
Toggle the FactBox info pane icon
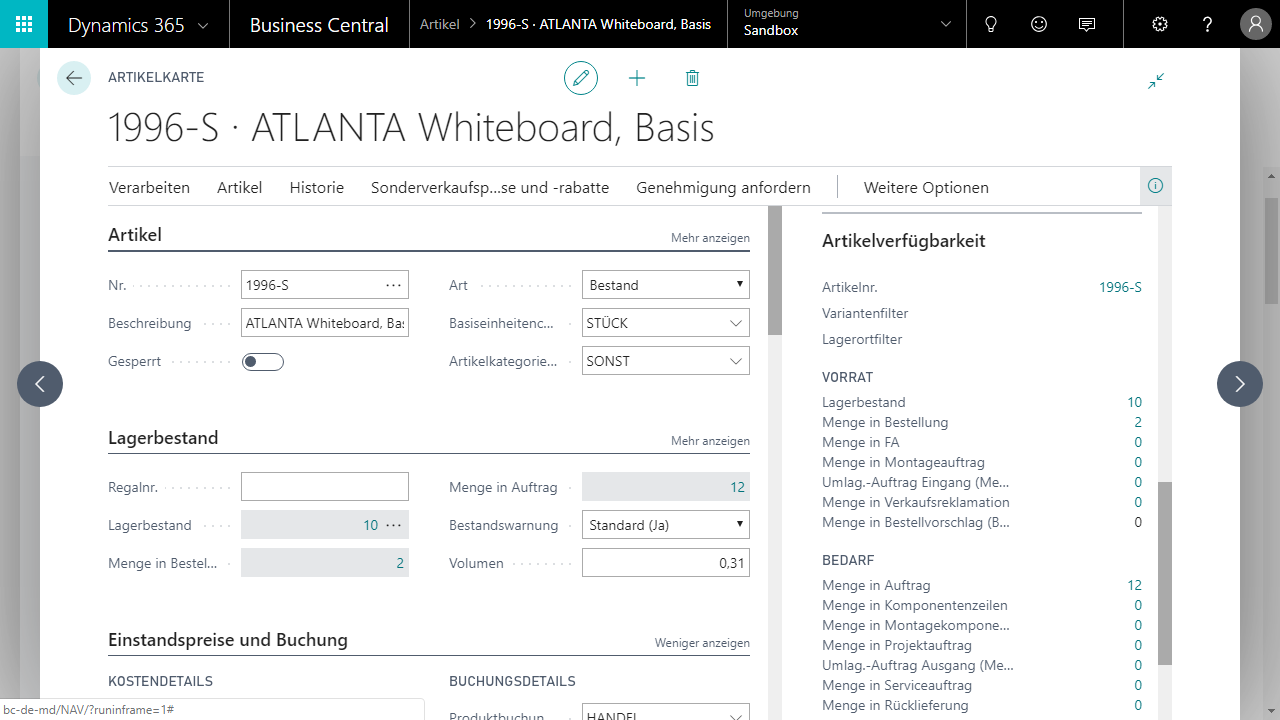[x=1156, y=186]
